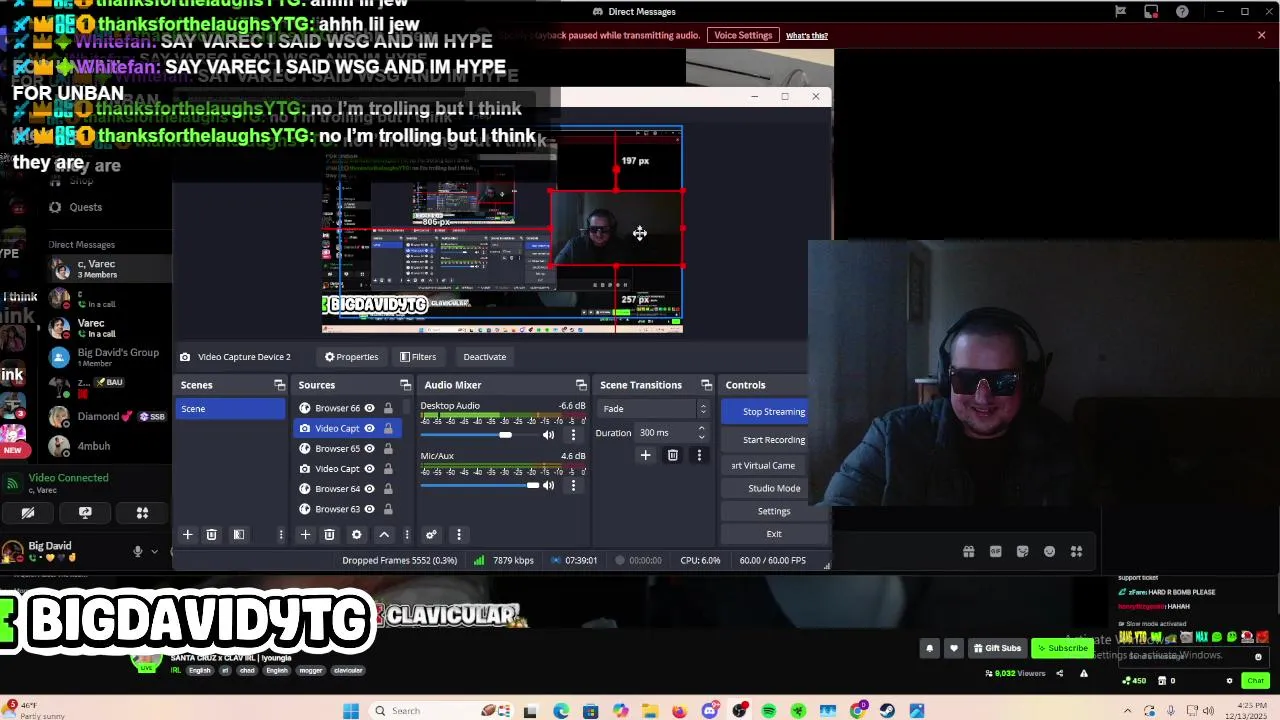Open the Diamond direct message
This screenshot has height=720, width=1280.
108,416
